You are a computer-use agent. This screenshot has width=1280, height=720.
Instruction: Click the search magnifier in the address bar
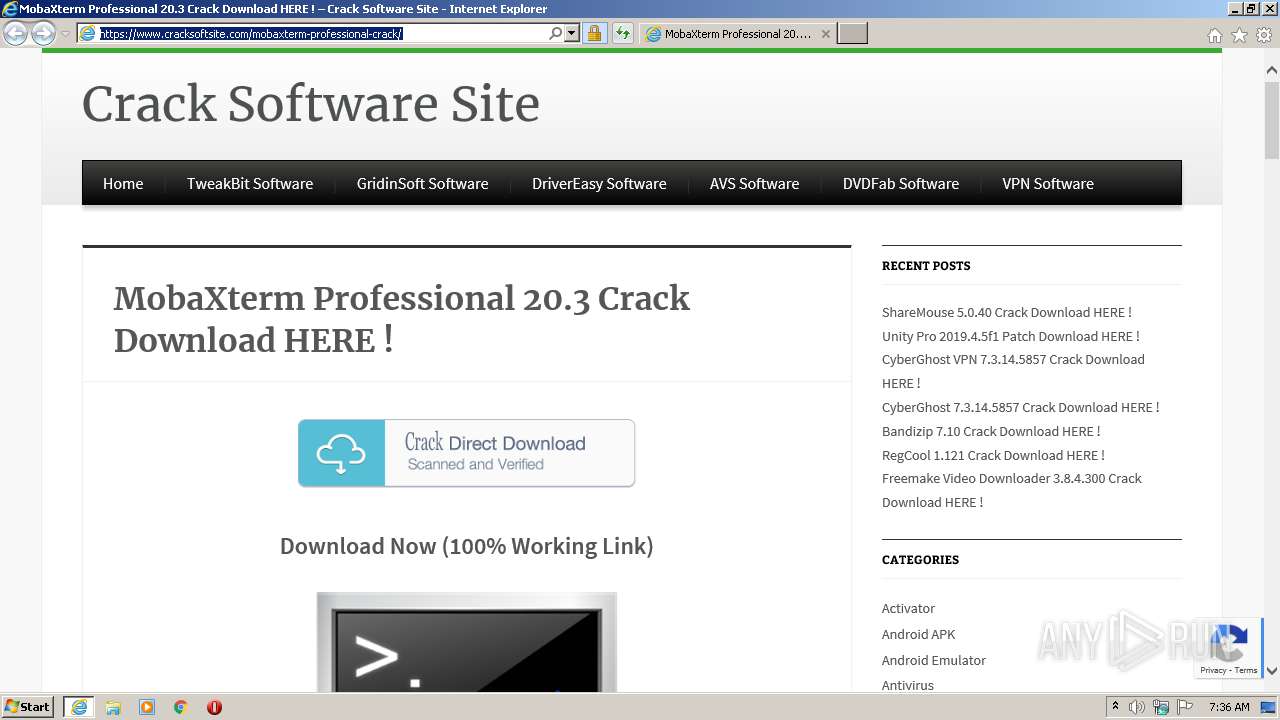556,34
